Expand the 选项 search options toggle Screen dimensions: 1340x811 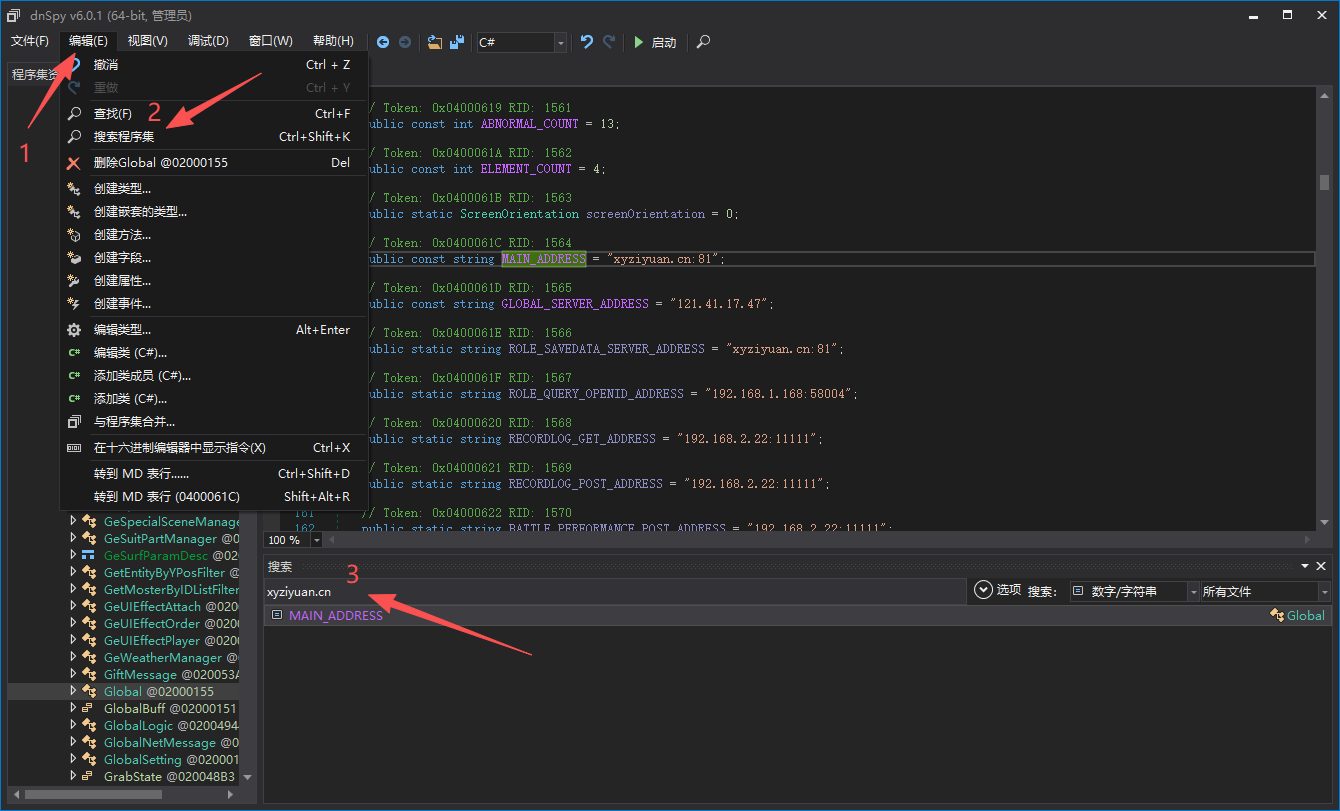982,590
